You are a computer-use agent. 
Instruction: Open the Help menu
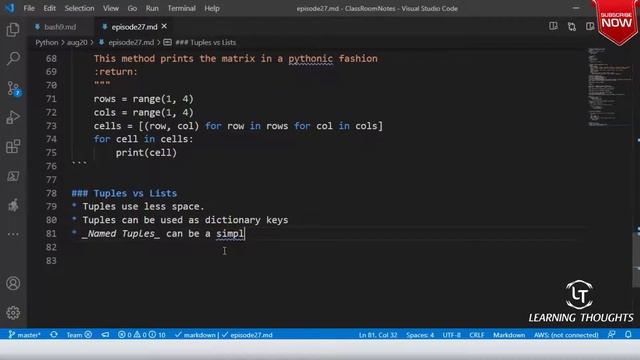(212, 8)
